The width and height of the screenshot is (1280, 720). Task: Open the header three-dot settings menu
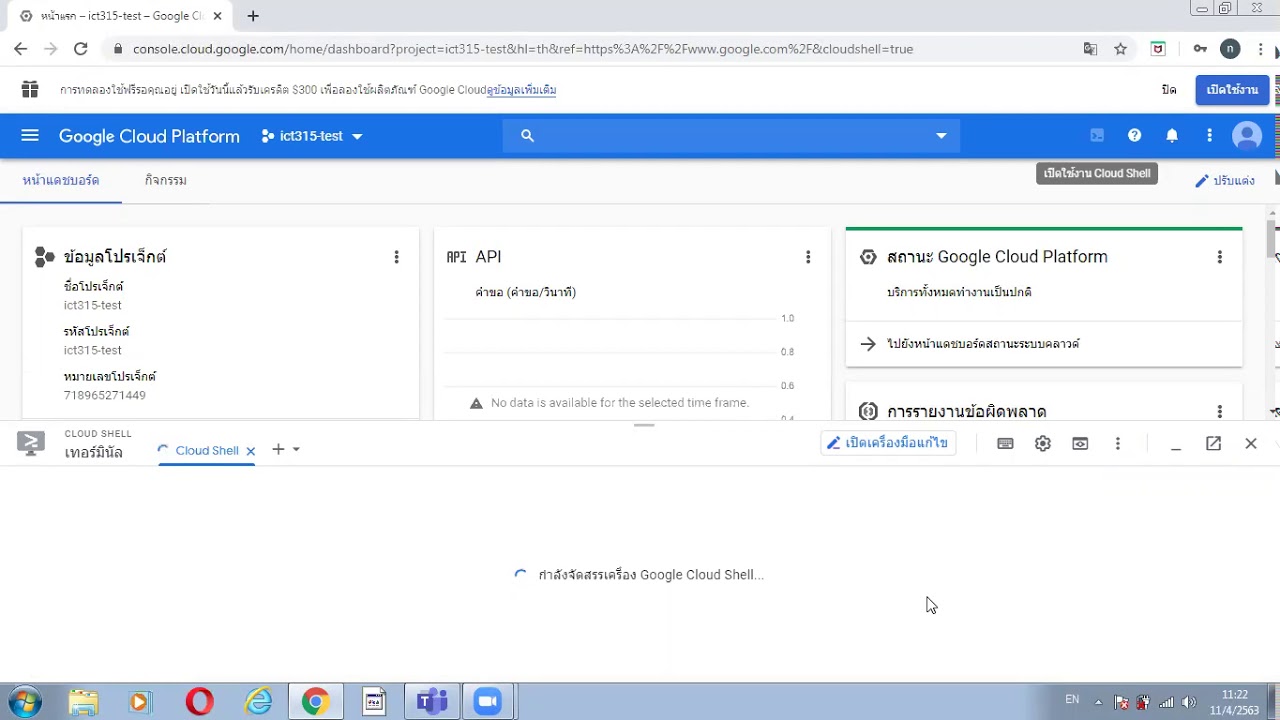coord(1209,136)
